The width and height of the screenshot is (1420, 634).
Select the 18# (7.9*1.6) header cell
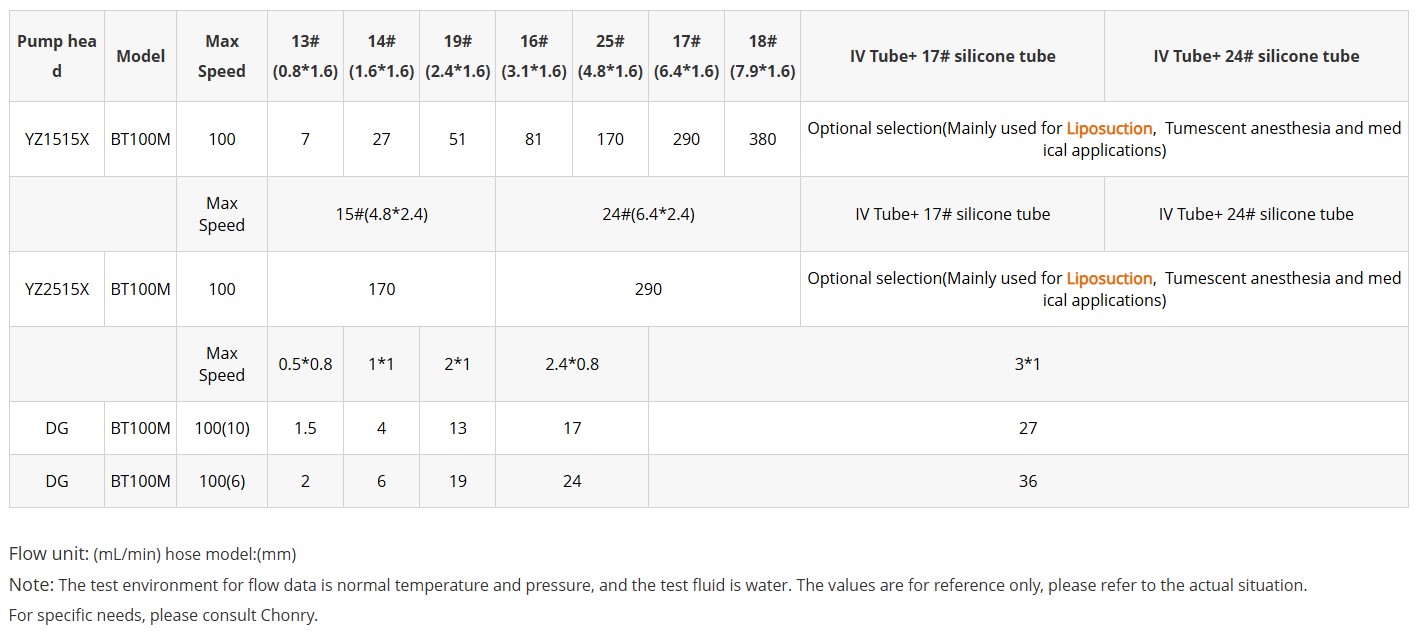(762, 56)
